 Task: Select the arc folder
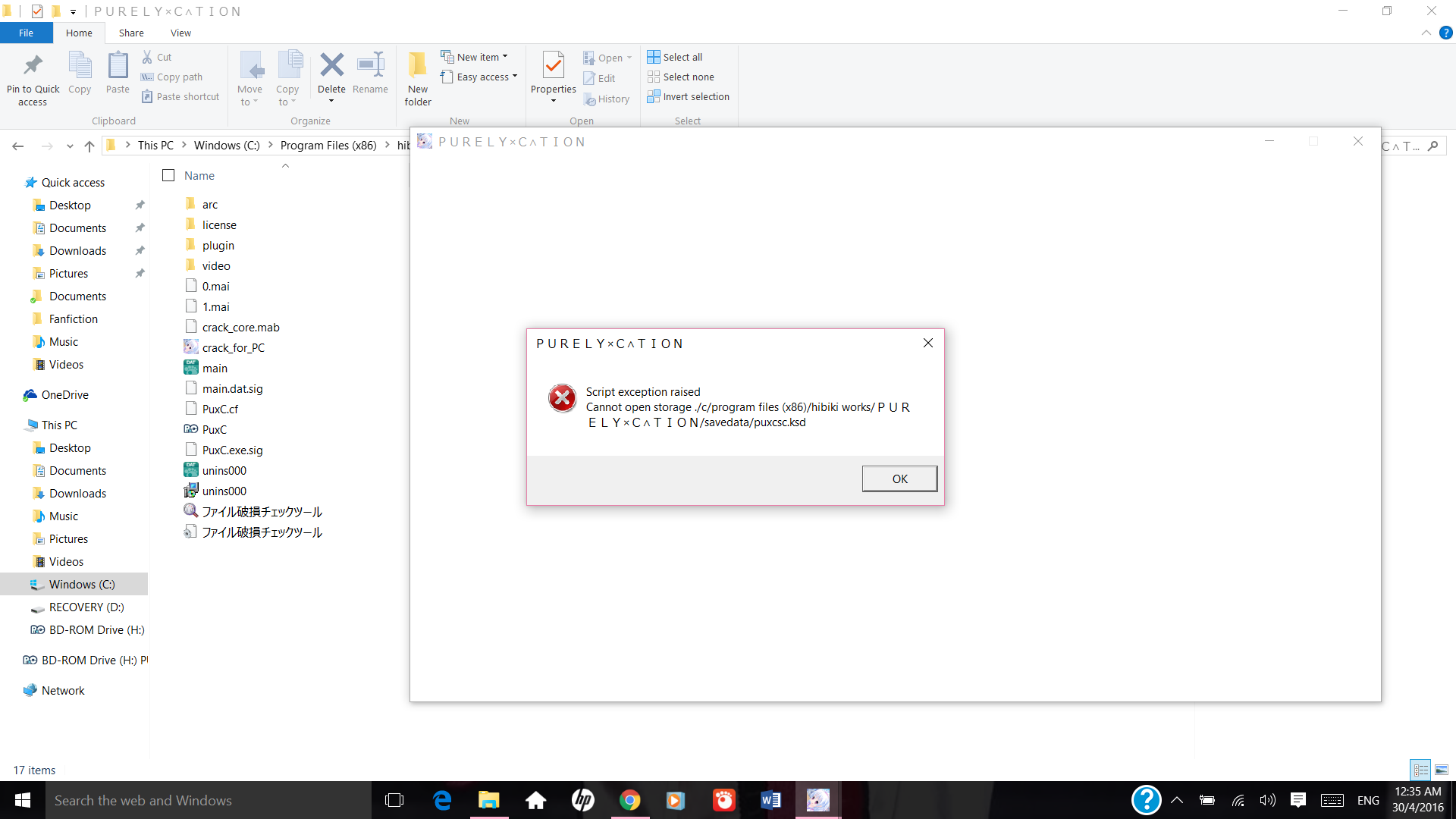click(210, 204)
